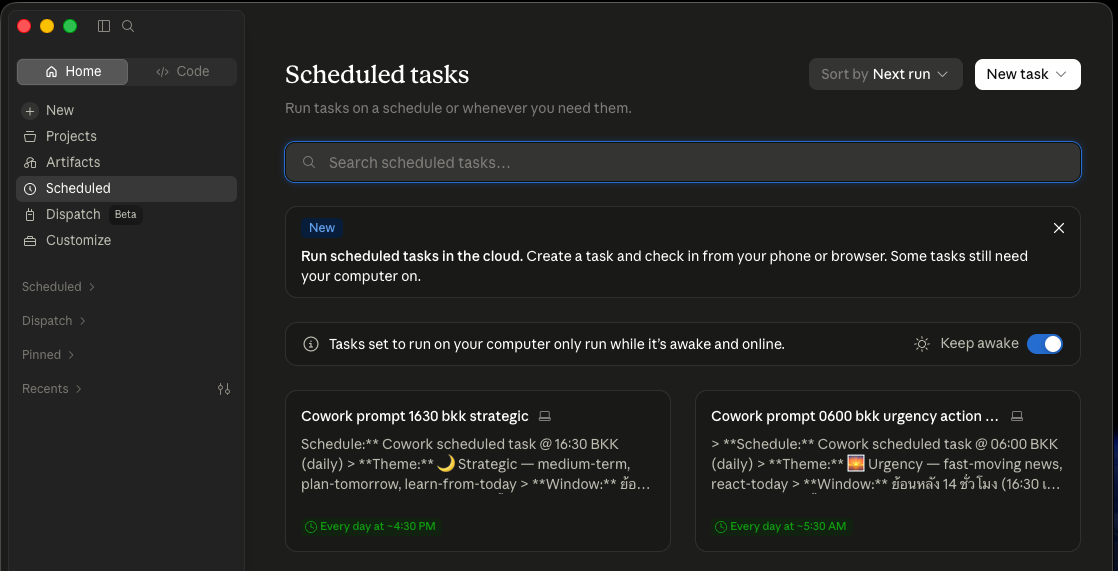Open Cowork prompt 0600 bkk urgency action task

point(888,470)
